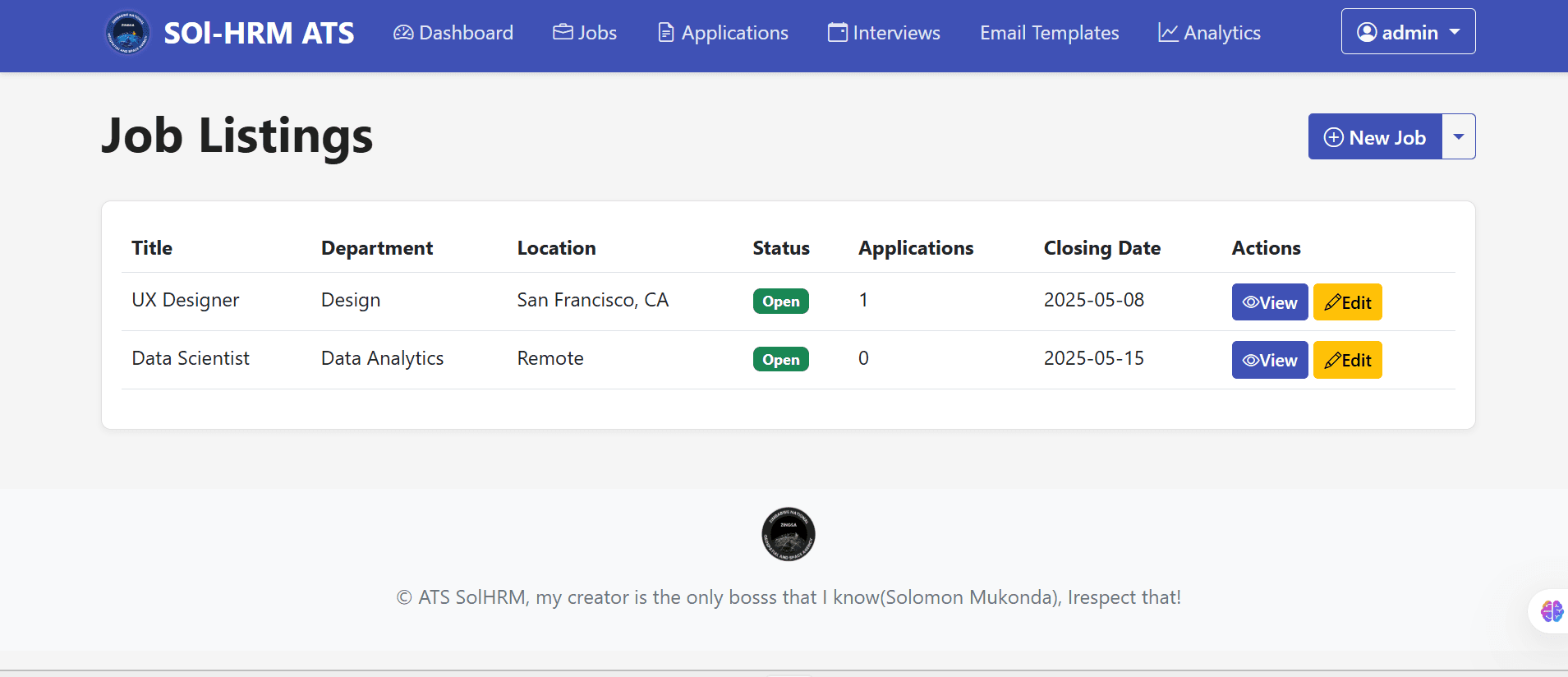Edit the UX Designer job
Image resolution: width=1568 pixels, height=677 pixels.
pos(1347,302)
